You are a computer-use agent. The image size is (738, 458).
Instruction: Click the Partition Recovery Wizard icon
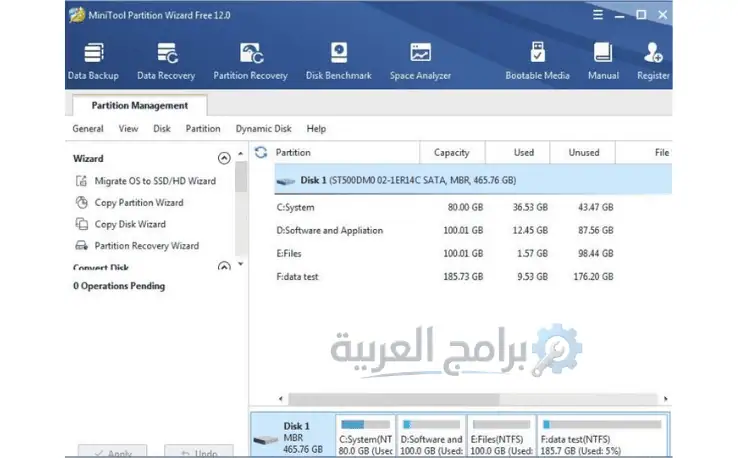81,246
